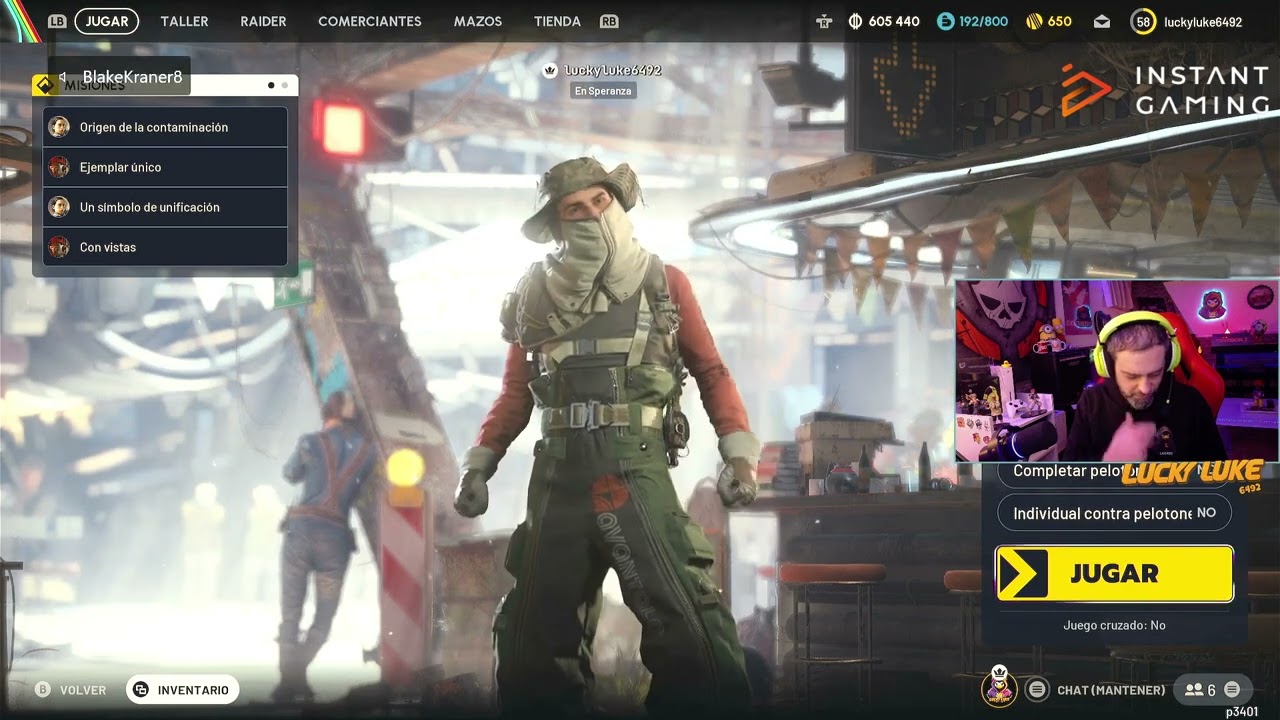Open CHAT (MANTENER) label
Viewport: 1280px width, 720px height.
point(1111,690)
